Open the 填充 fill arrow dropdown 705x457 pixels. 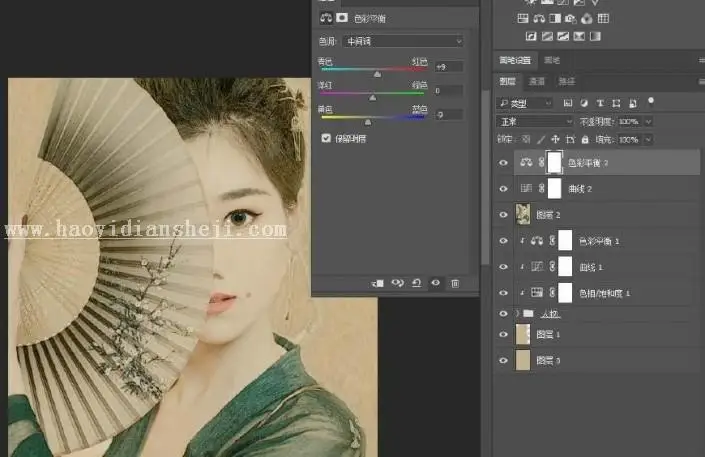648,139
